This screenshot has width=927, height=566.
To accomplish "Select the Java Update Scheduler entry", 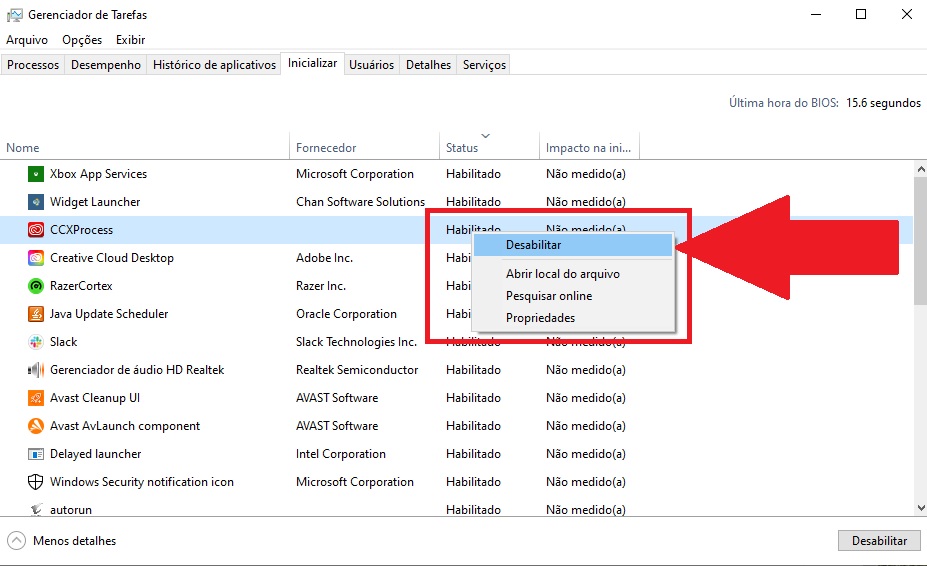I will (x=109, y=313).
